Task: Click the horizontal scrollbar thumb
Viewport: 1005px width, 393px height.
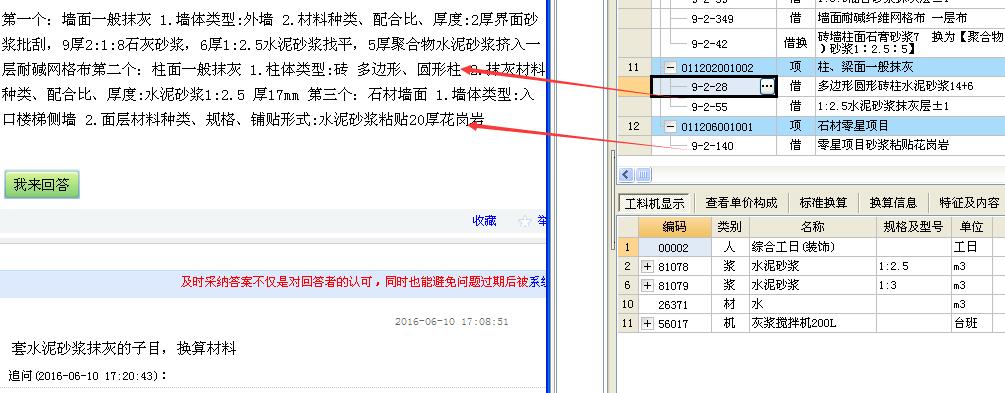Action: pyautogui.click(x=644, y=174)
